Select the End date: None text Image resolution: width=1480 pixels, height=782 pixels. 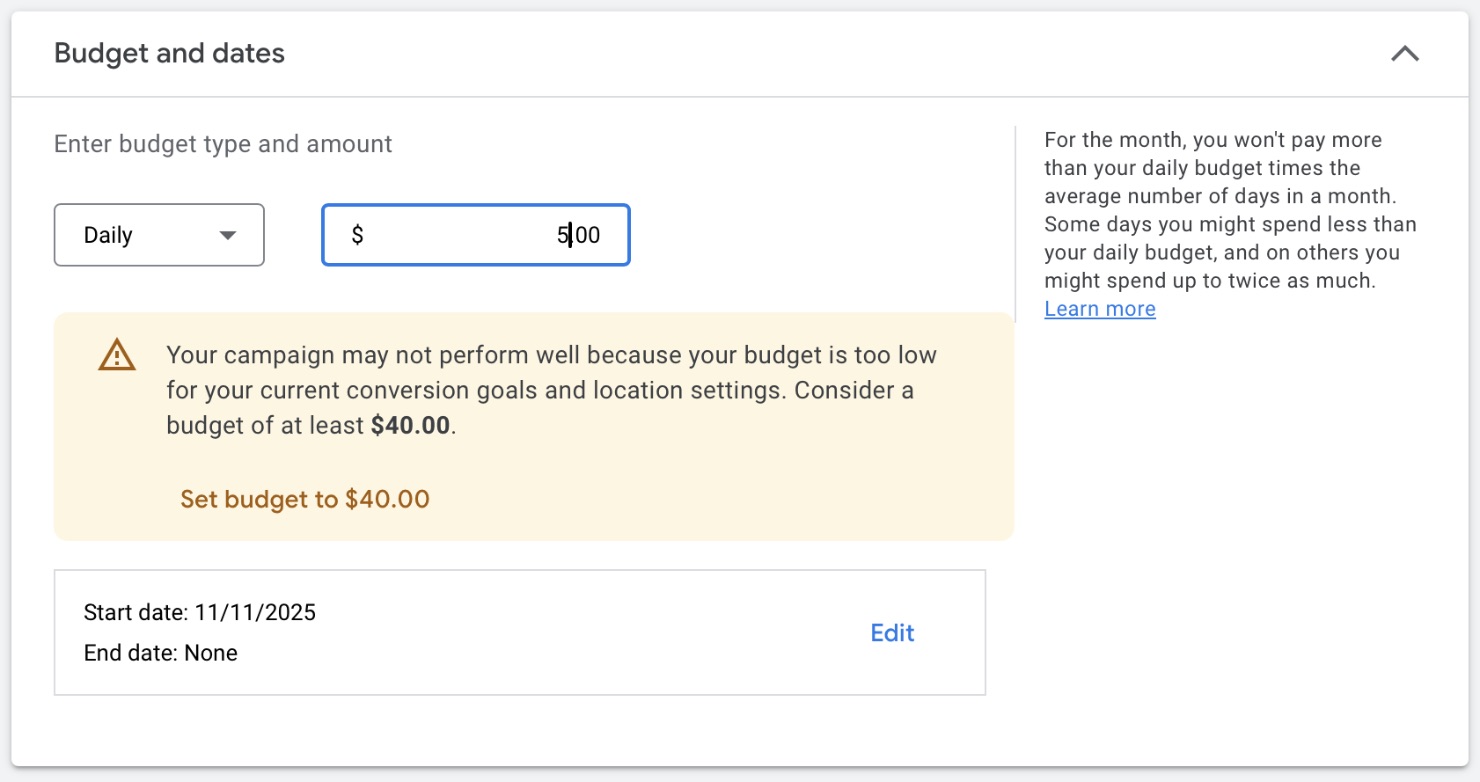(161, 653)
